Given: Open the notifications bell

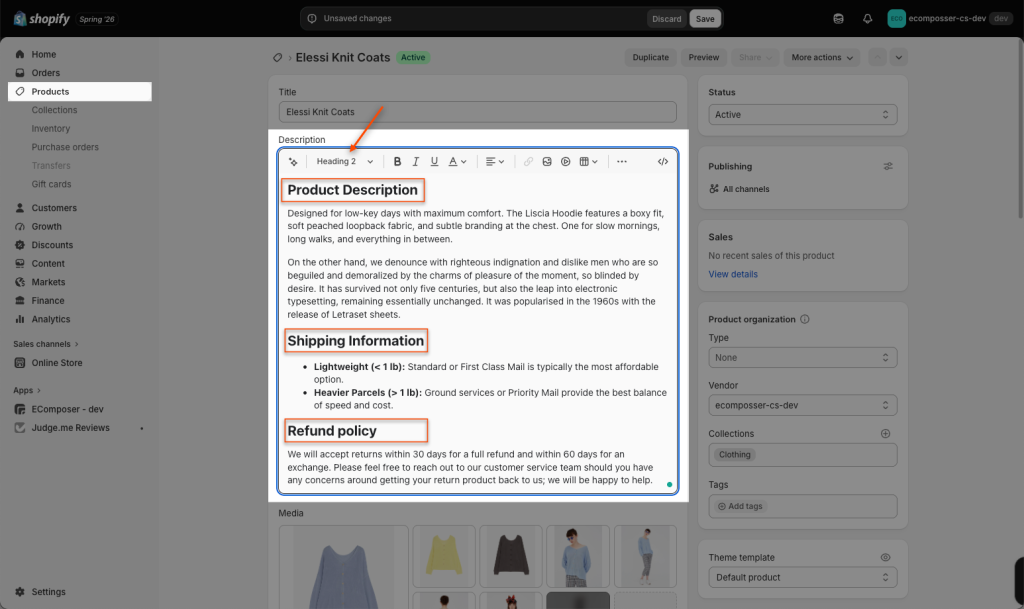Looking at the screenshot, I should 867,18.
